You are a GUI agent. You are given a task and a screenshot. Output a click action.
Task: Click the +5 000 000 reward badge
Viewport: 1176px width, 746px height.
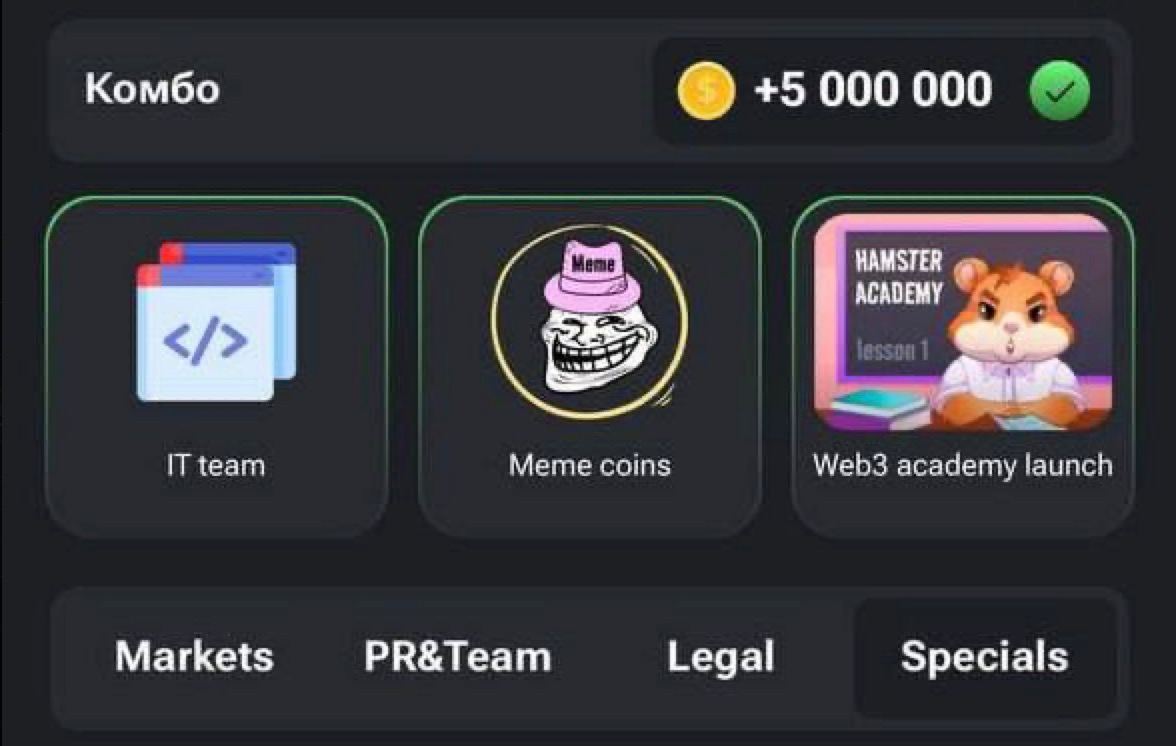884,91
